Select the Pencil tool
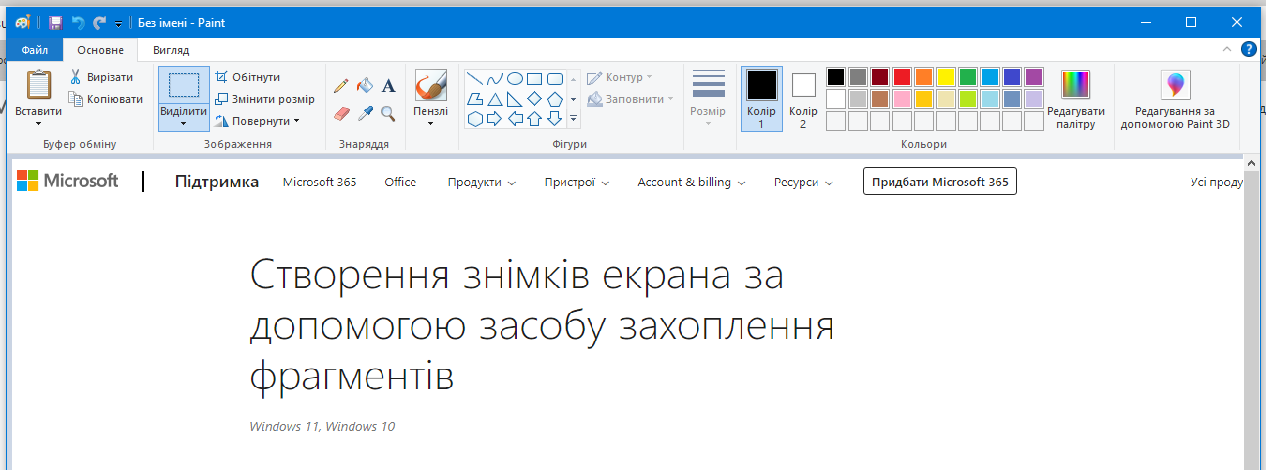This screenshot has width=1266, height=470. coord(341,87)
